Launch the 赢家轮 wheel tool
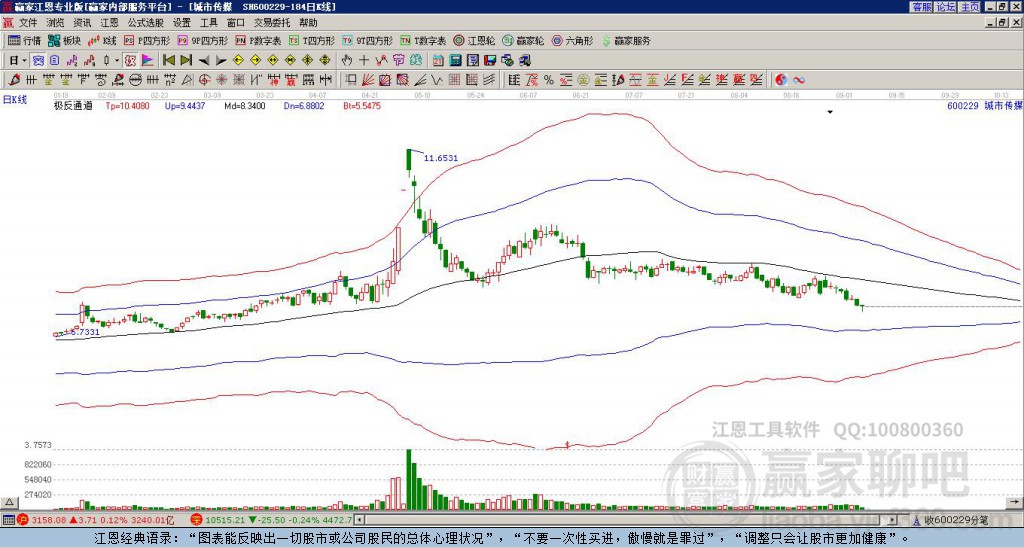The width and height of the screenshot is (1024, 548). [523, 40]
